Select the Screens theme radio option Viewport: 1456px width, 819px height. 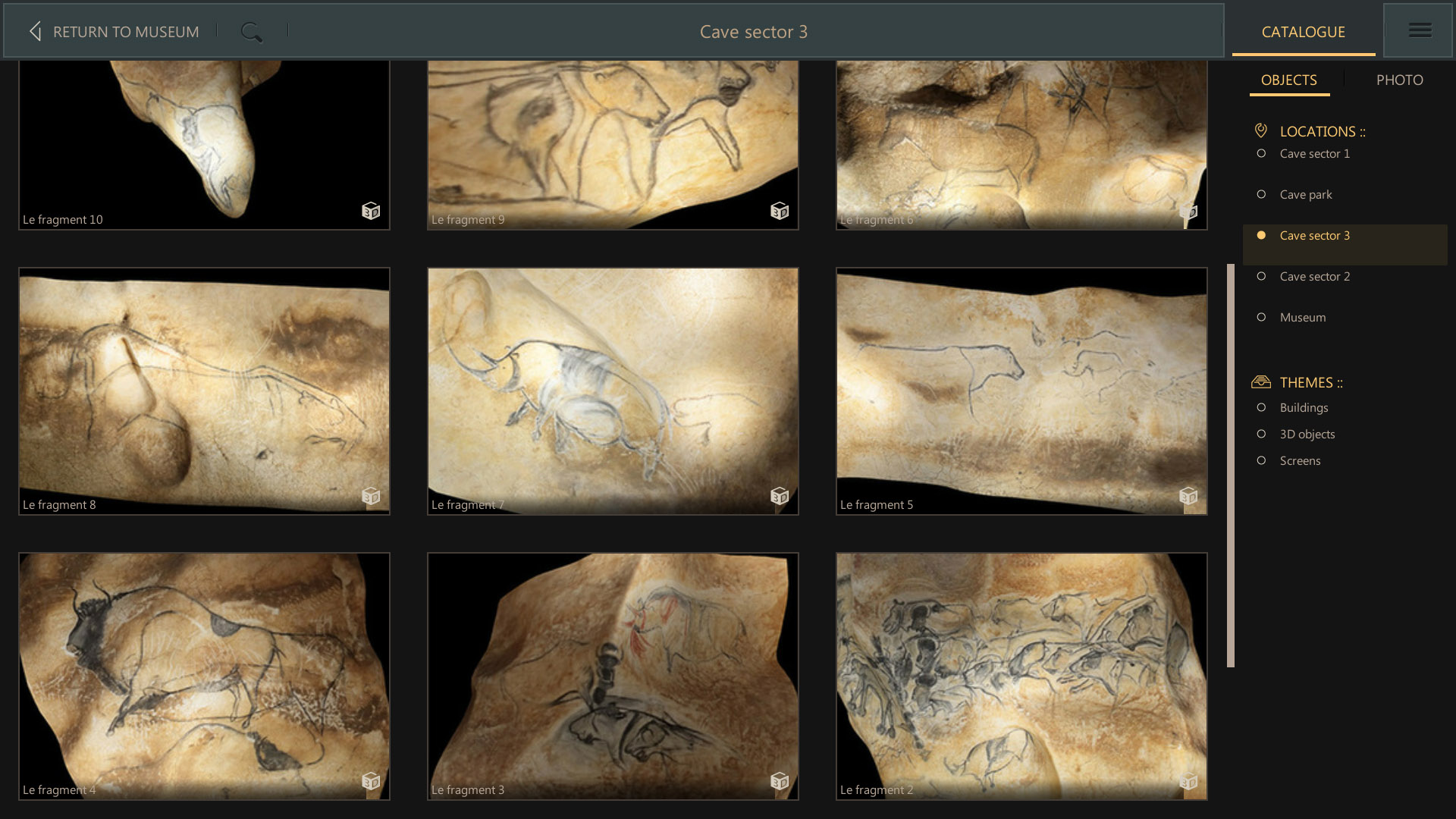[1261, 460]
